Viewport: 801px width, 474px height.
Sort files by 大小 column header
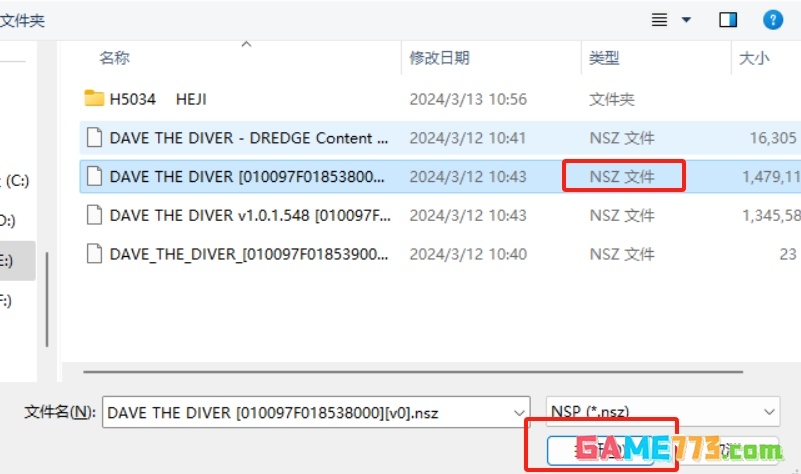pos(753,58)
